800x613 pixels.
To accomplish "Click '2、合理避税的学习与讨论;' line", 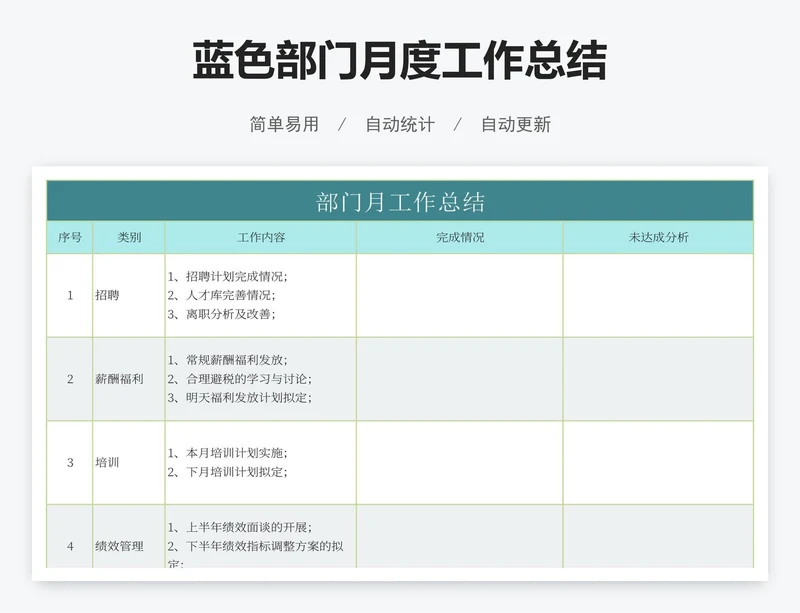I will [x=240, y=379].
